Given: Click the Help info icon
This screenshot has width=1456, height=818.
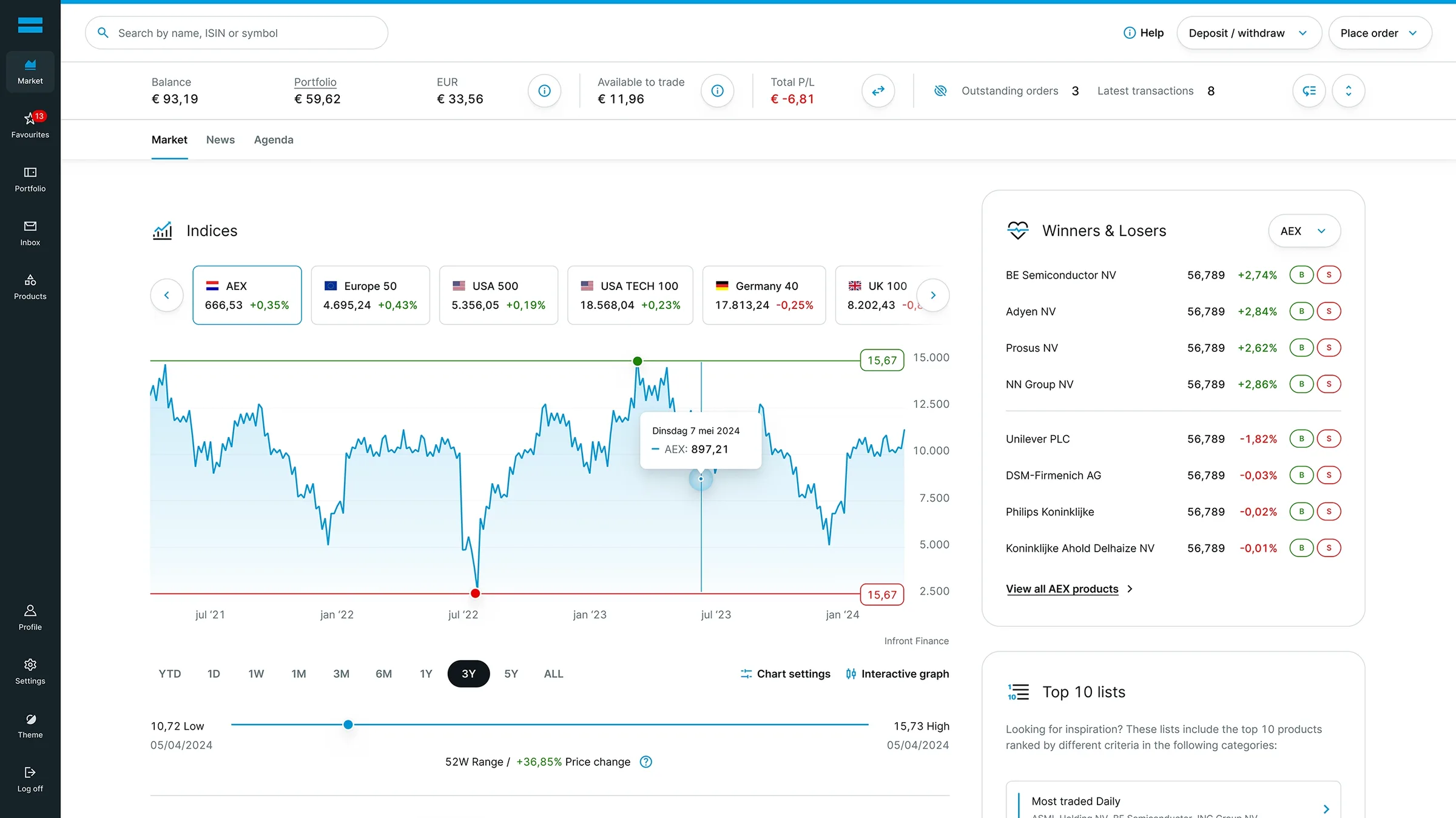Looking at the screenshot, I should point(1129,33).
